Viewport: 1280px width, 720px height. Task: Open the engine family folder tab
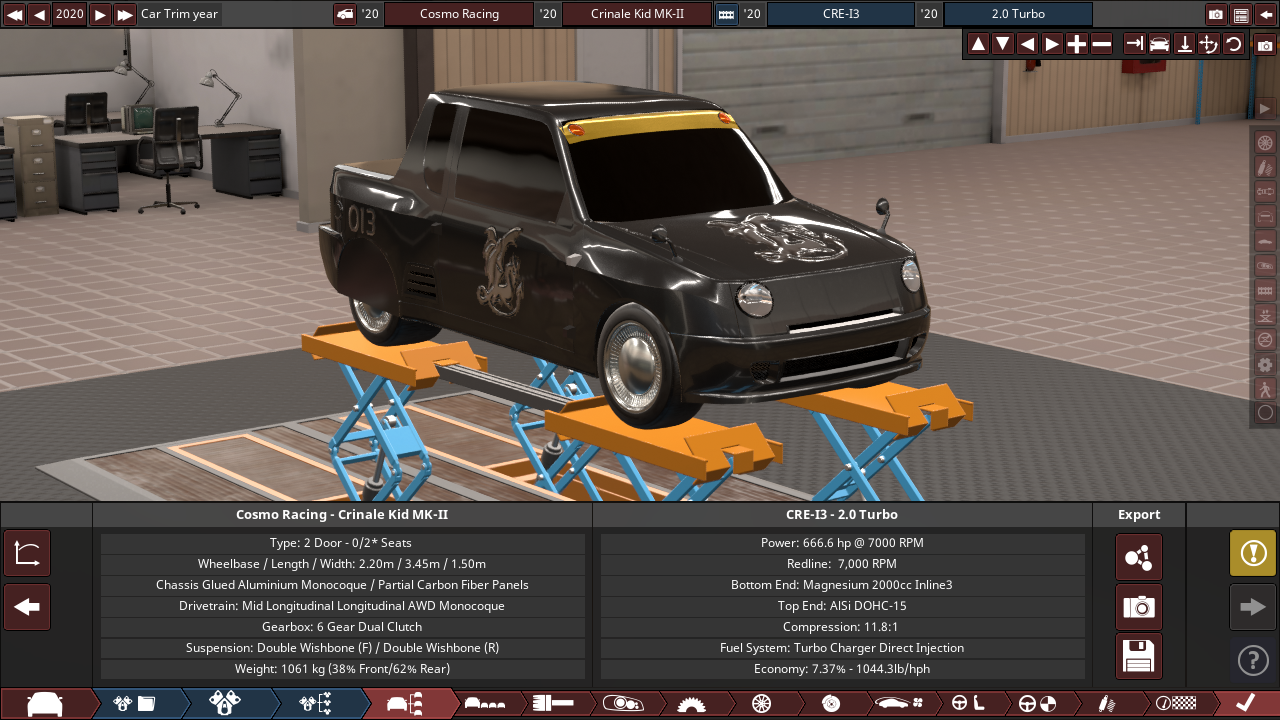[x=136, y=704]
